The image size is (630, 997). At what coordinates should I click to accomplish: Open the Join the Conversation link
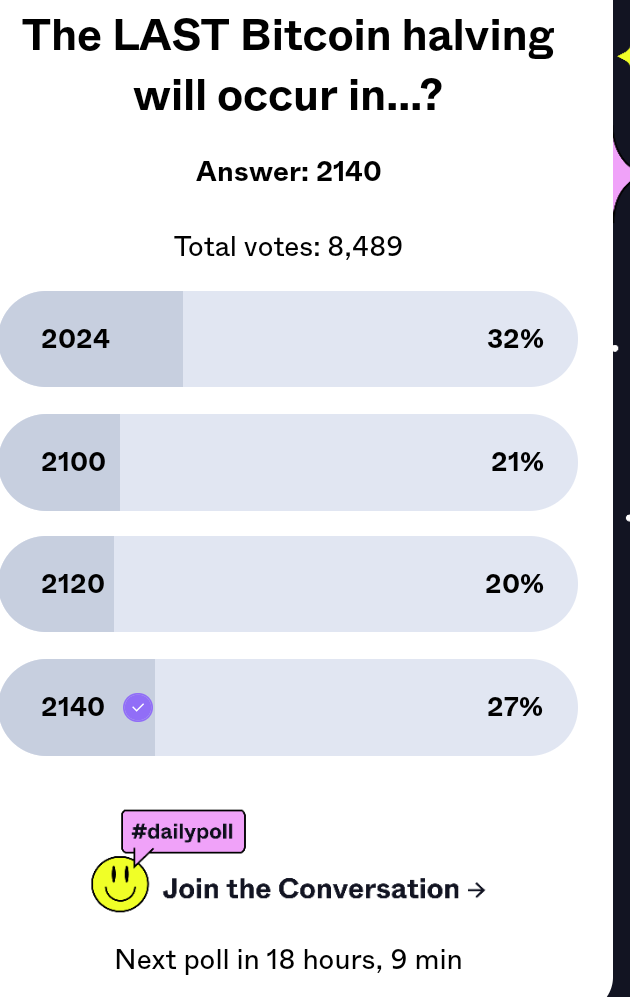coord(324,889)
